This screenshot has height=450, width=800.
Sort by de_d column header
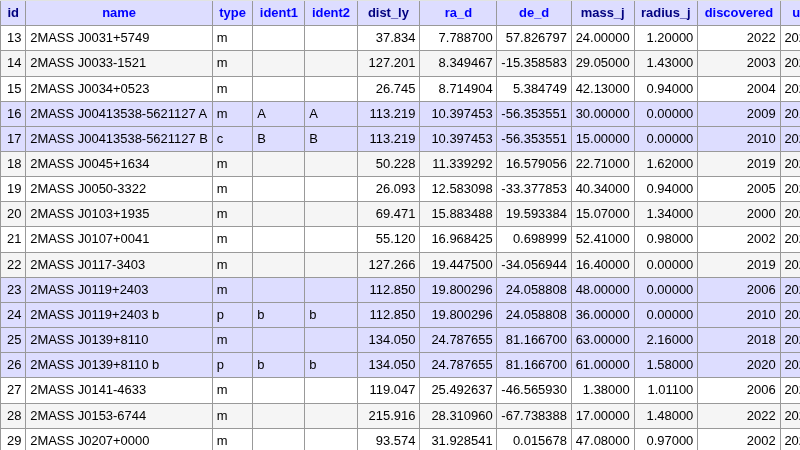click(533, 13)
